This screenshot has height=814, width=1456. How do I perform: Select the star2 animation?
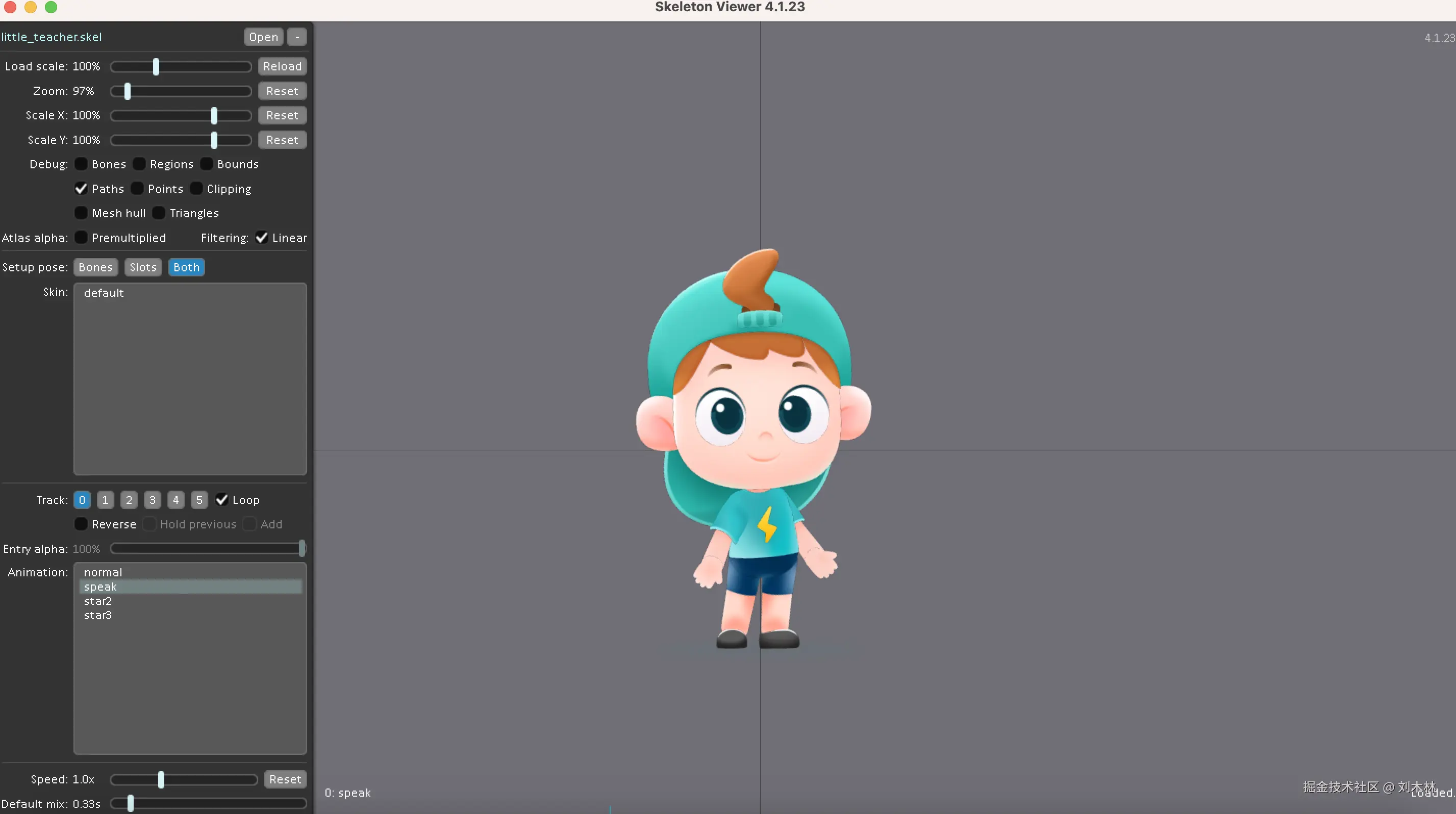(98, 601)
